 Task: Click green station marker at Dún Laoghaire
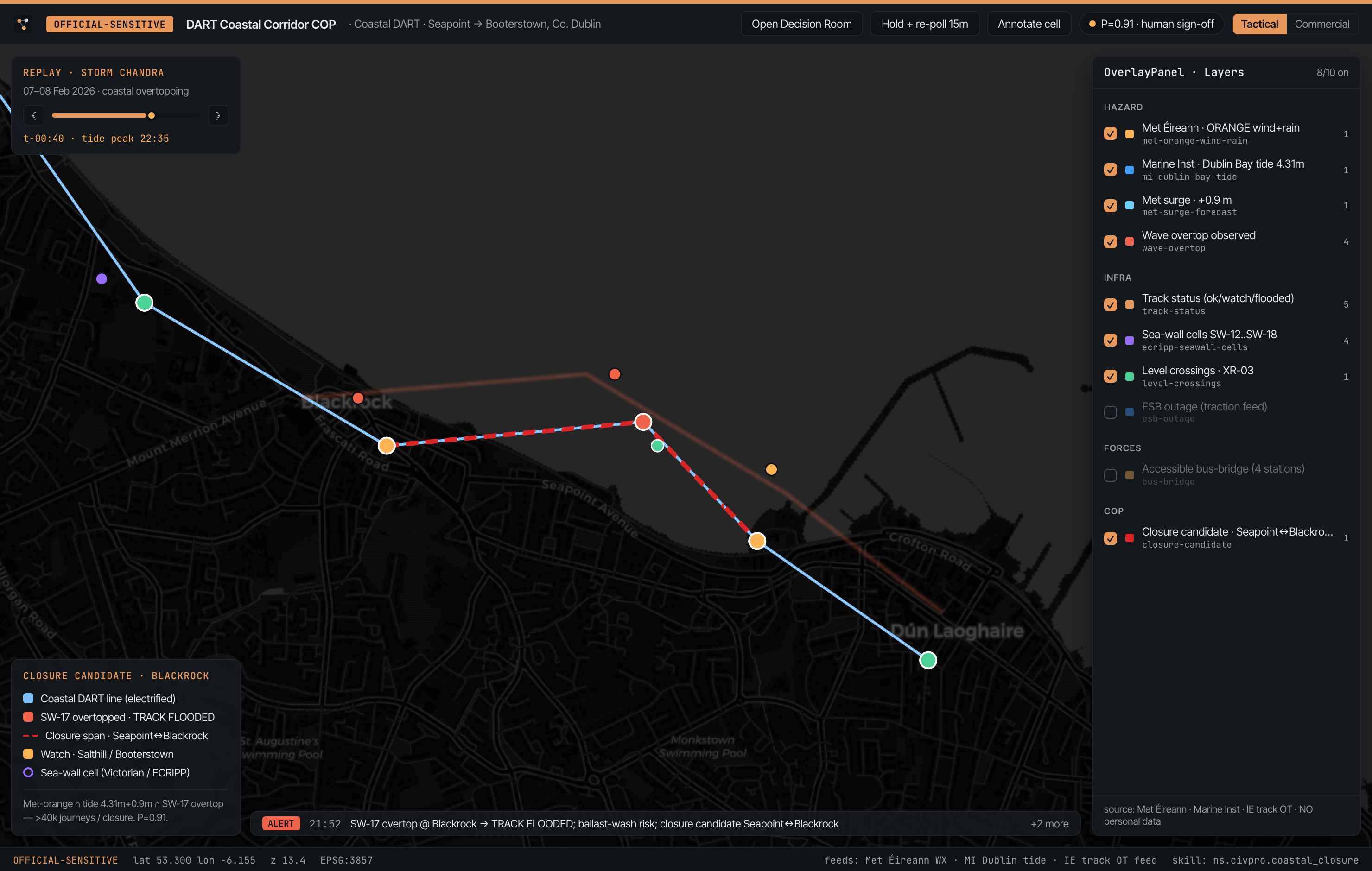coord(927,660)
